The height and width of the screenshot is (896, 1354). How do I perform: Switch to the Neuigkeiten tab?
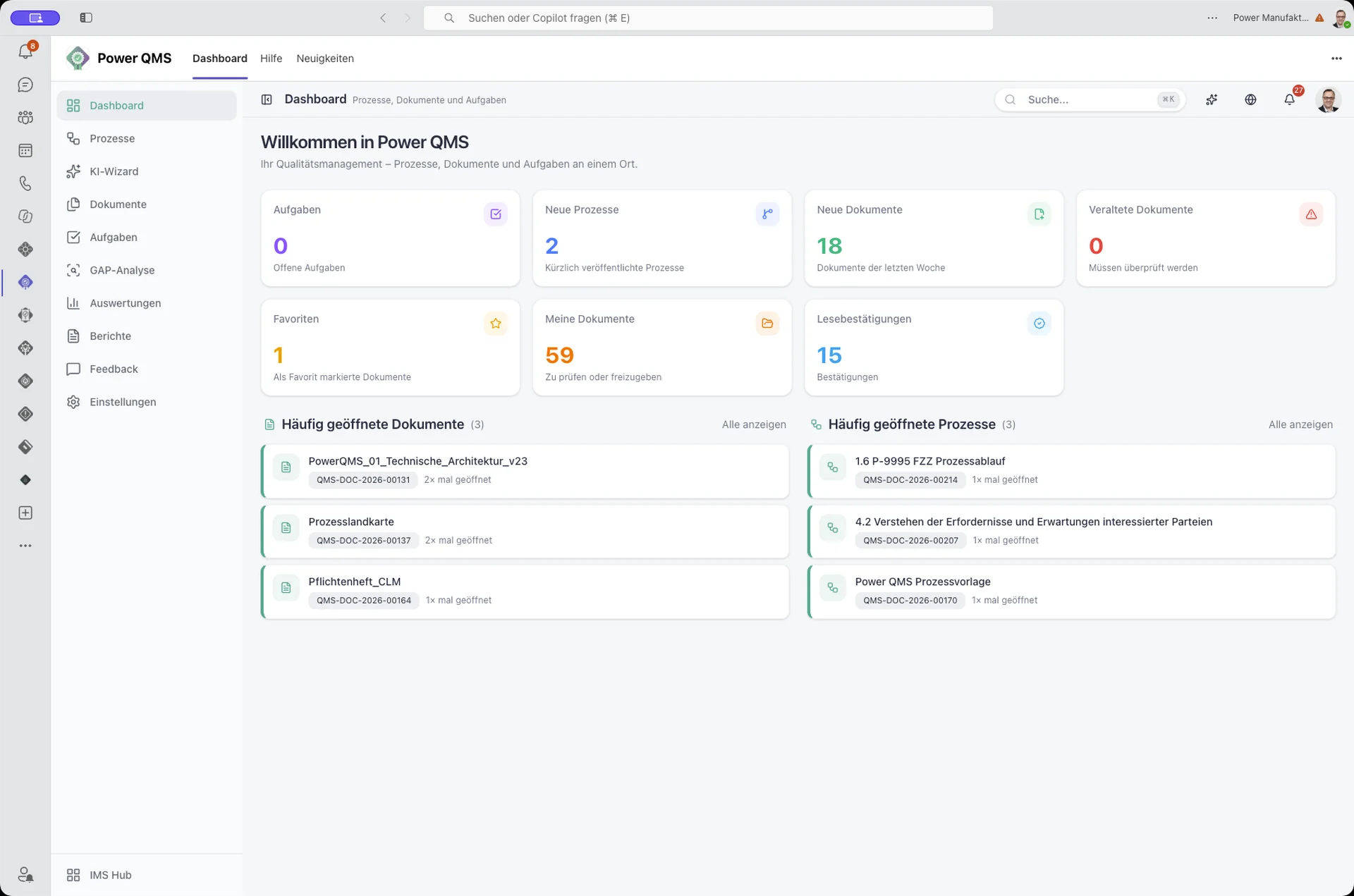(x=325, y=59)
